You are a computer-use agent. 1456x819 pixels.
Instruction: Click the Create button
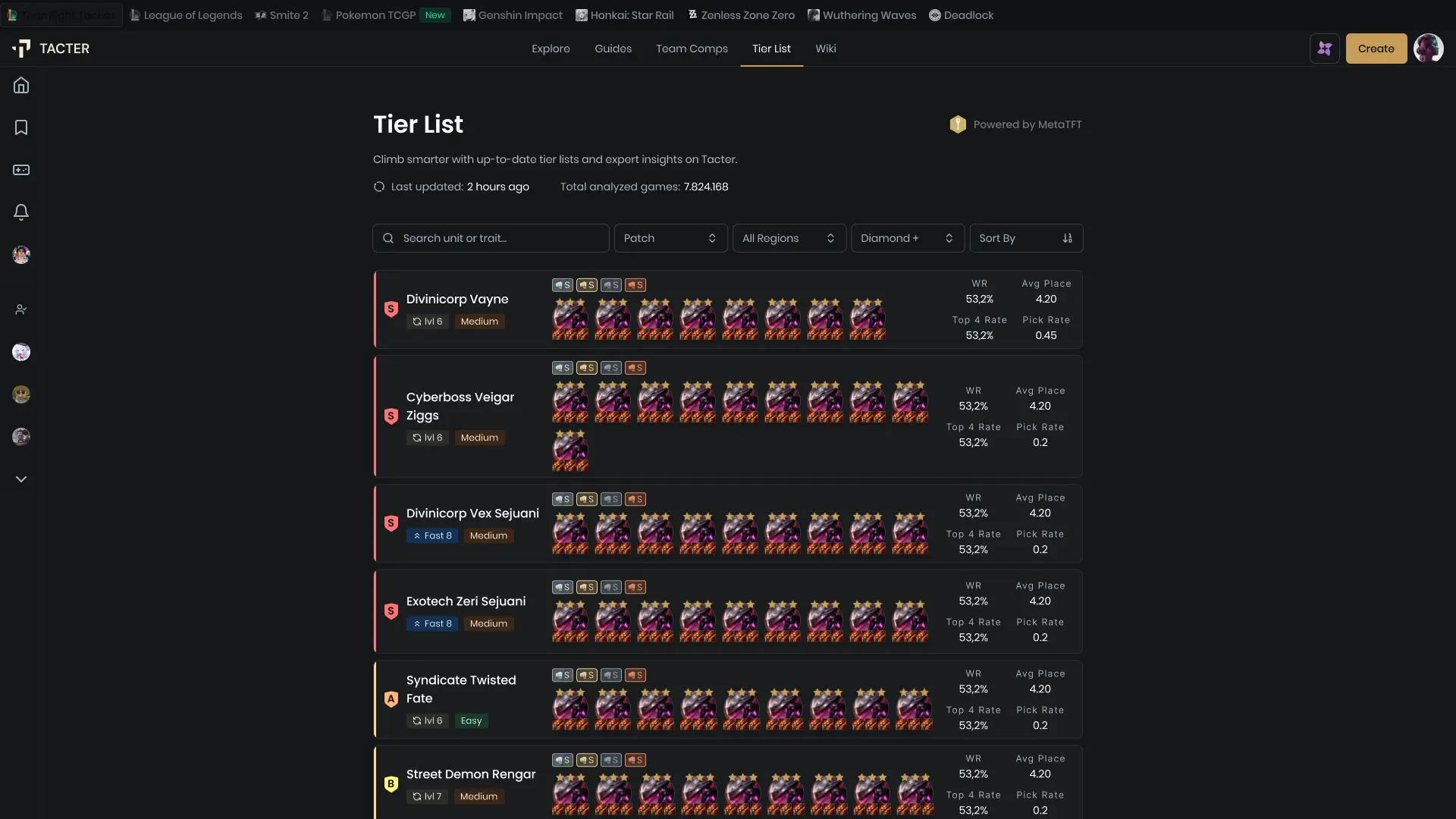click(1376, 48)
